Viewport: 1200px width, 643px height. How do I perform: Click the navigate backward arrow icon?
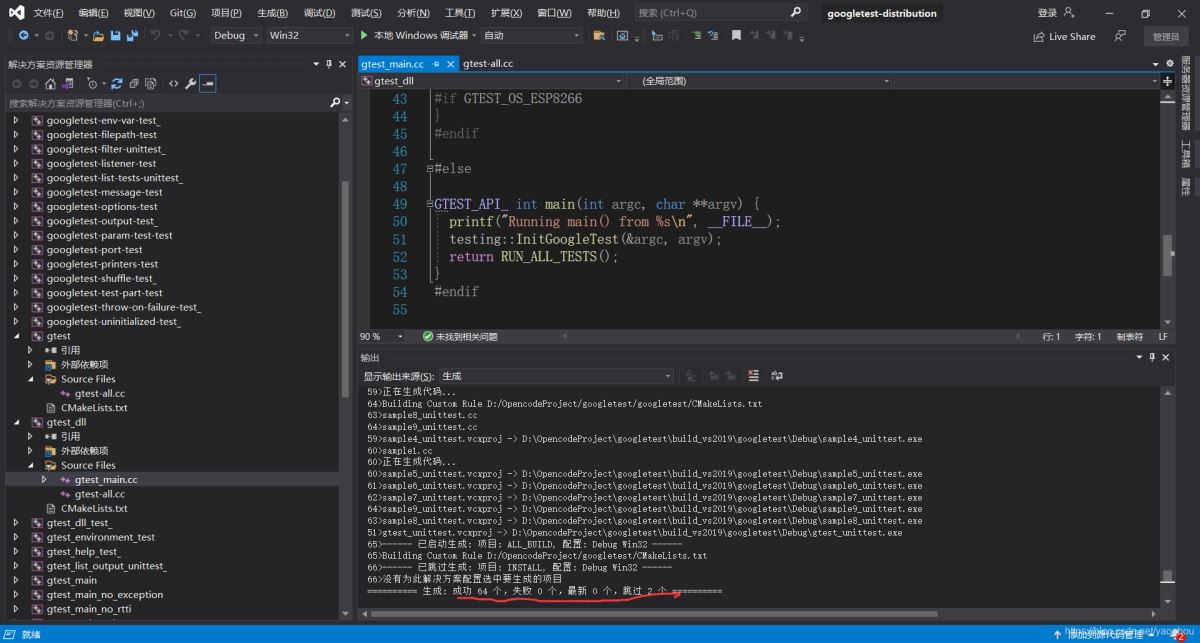click(23, 35)
